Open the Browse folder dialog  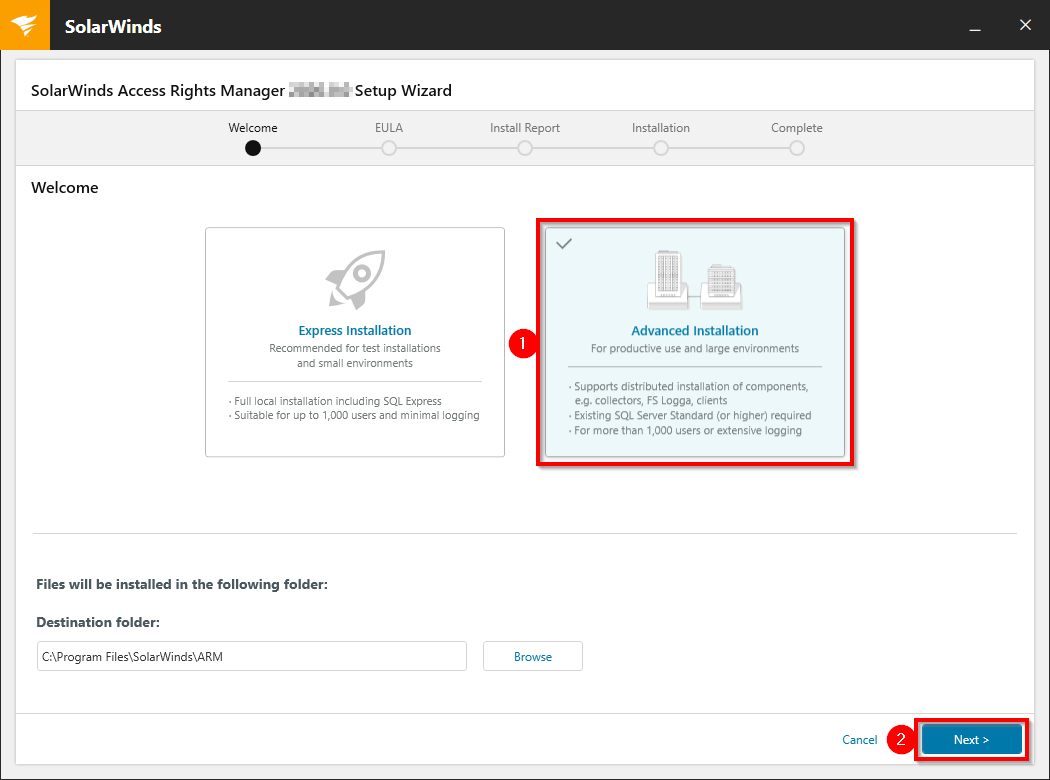point(533,656)
